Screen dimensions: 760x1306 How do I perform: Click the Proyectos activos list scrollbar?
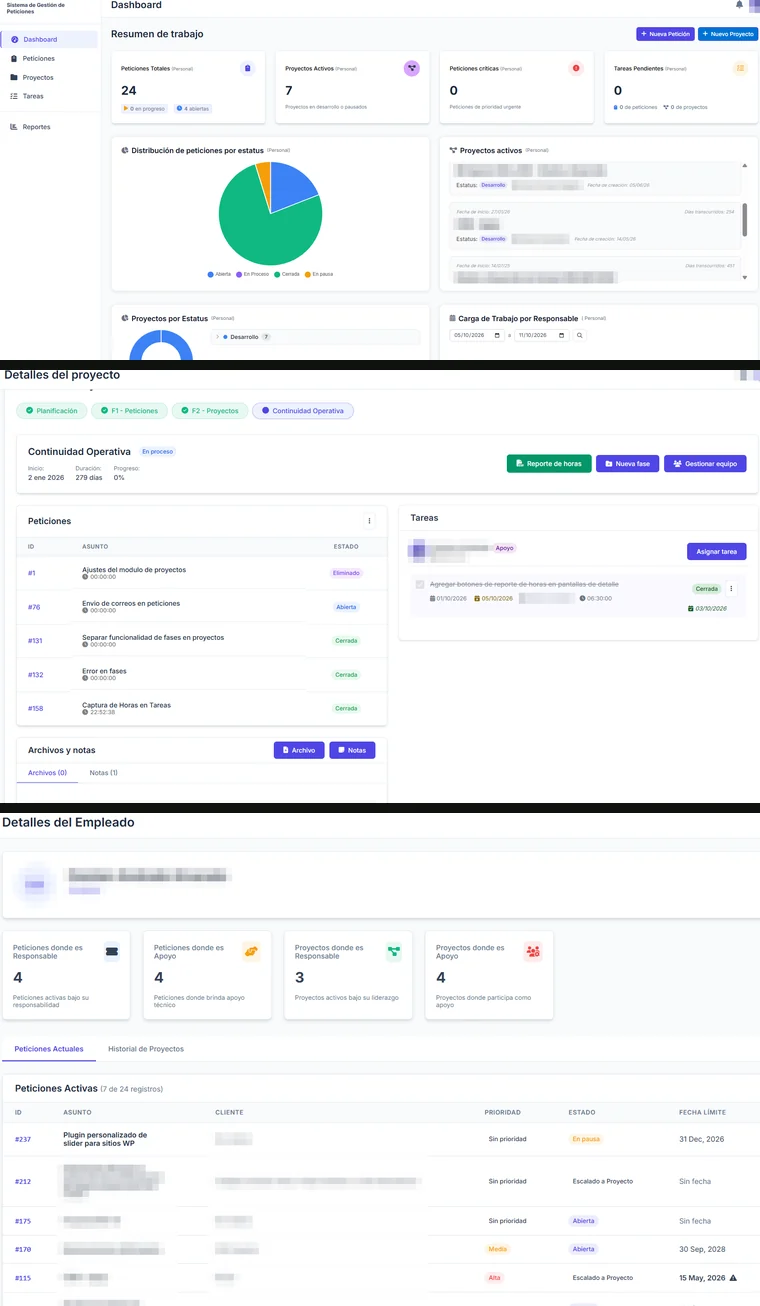(744, 220)
